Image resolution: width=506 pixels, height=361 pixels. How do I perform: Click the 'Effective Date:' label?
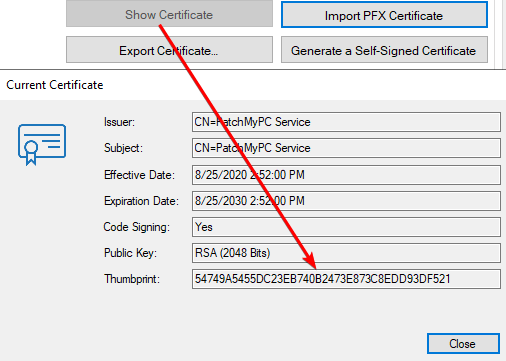click(x=139, y=175)
